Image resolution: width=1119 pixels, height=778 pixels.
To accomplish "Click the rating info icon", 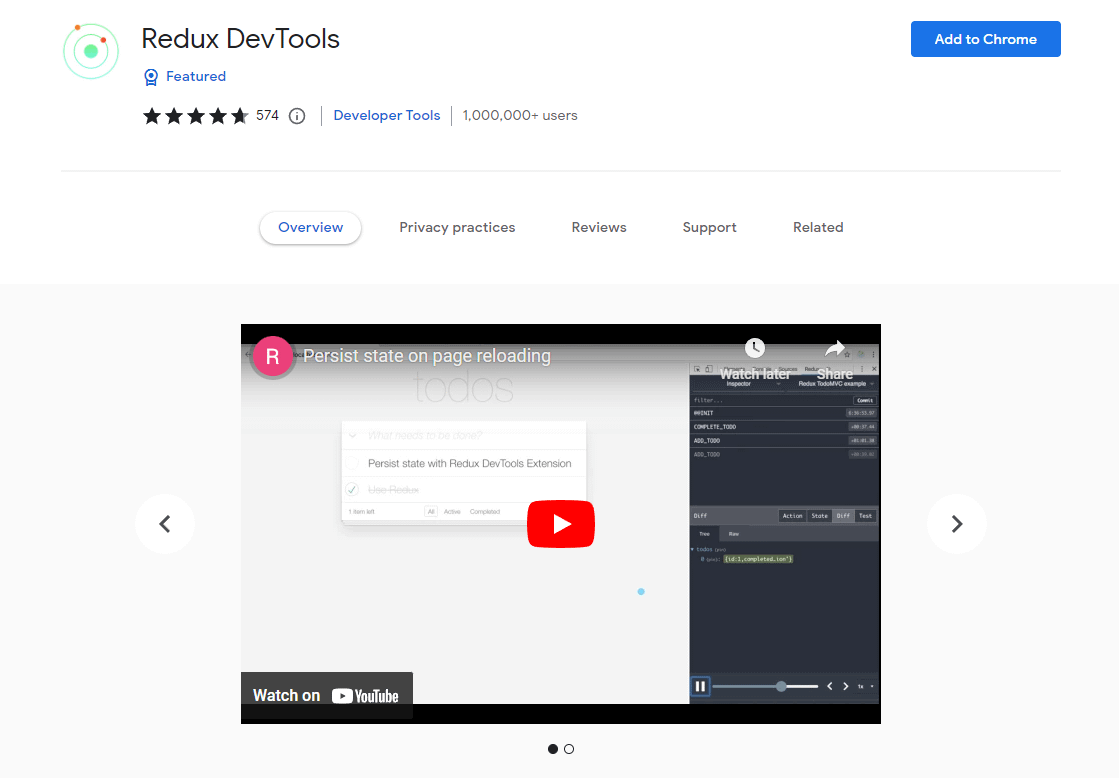I will [x=297, y=116].
